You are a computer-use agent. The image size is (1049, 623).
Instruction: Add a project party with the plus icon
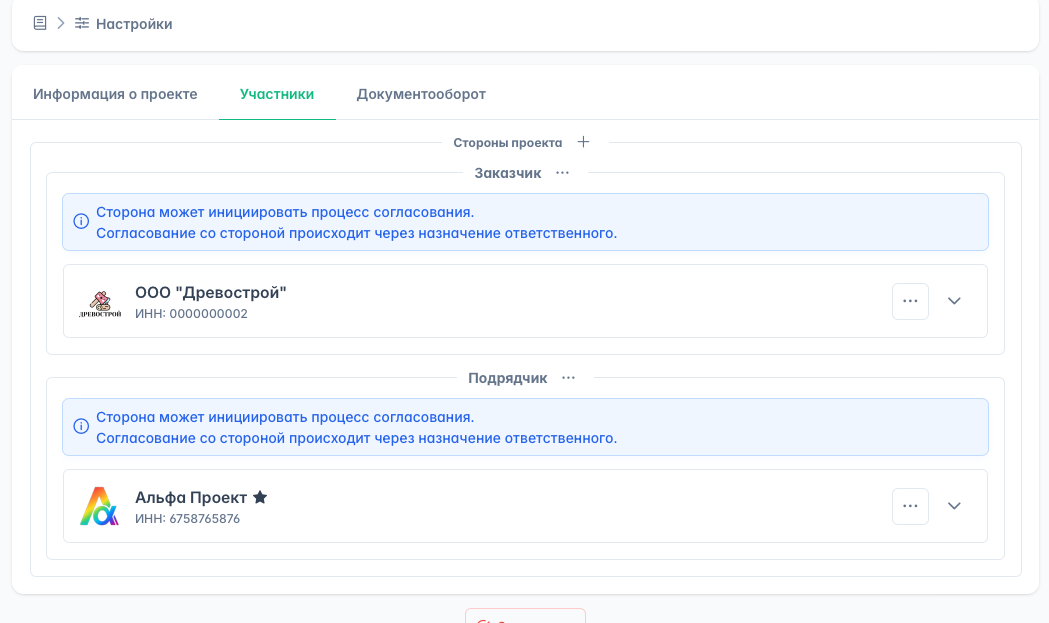tap(583, 142)
